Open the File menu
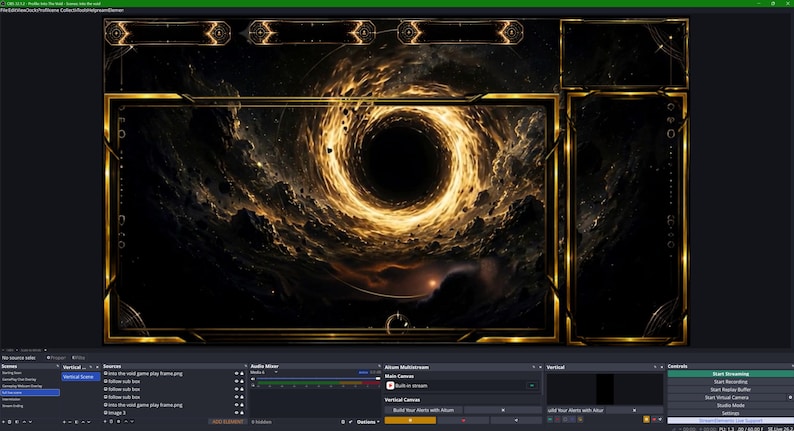 tap(4, 10)
